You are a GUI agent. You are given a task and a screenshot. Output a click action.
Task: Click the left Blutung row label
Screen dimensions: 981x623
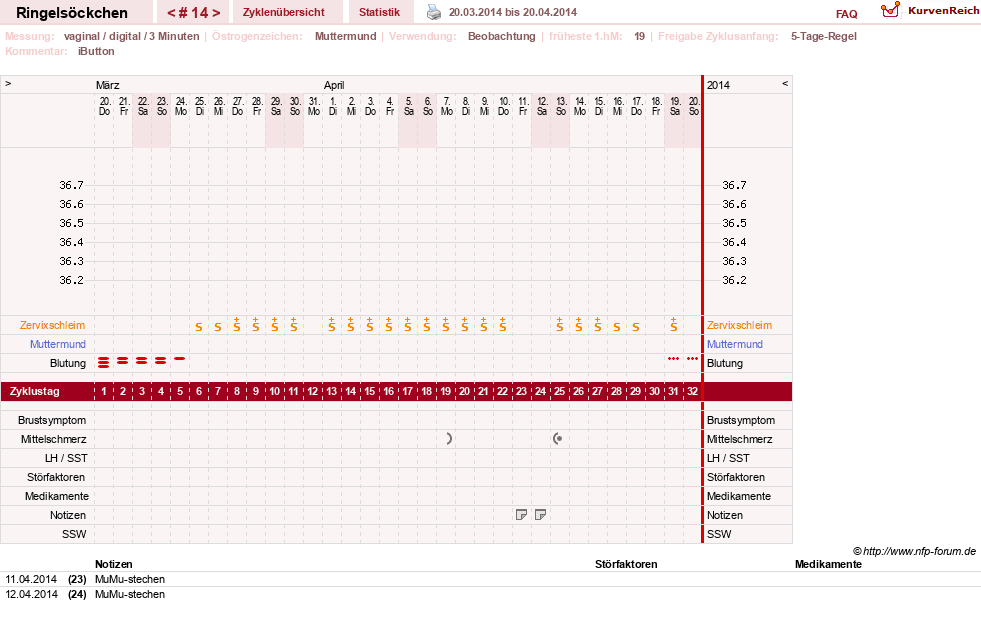point(68,363)
